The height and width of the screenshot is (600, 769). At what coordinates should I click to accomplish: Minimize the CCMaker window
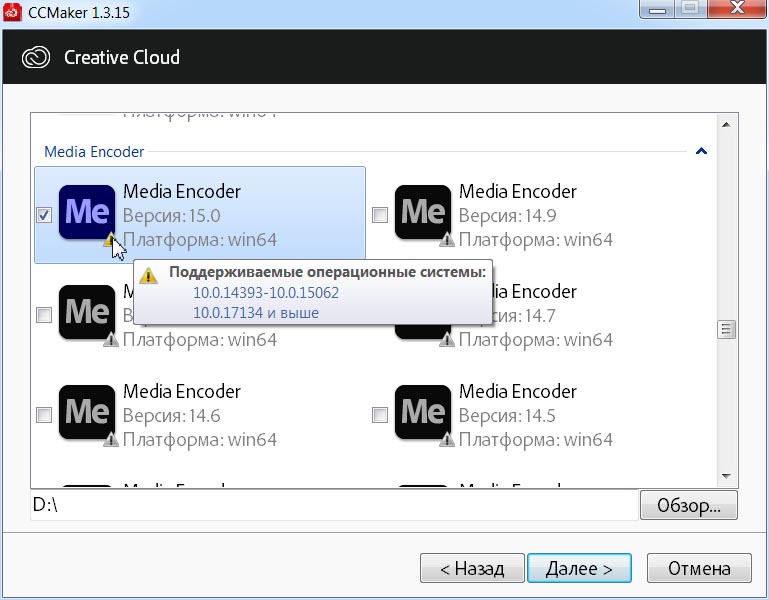click(x=658, y=8)
